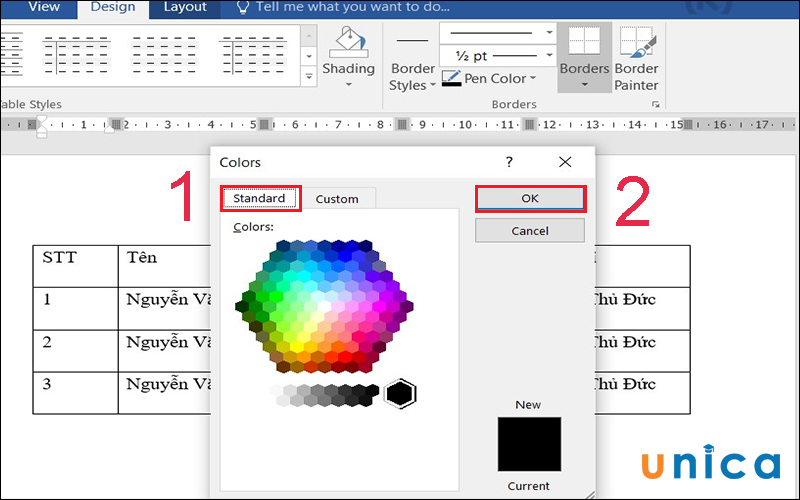Viewport: 800px width, 500px height.
Task: Pick the selected black hexagon swatch
Action: pyautogui.click(x=400, y=393)
